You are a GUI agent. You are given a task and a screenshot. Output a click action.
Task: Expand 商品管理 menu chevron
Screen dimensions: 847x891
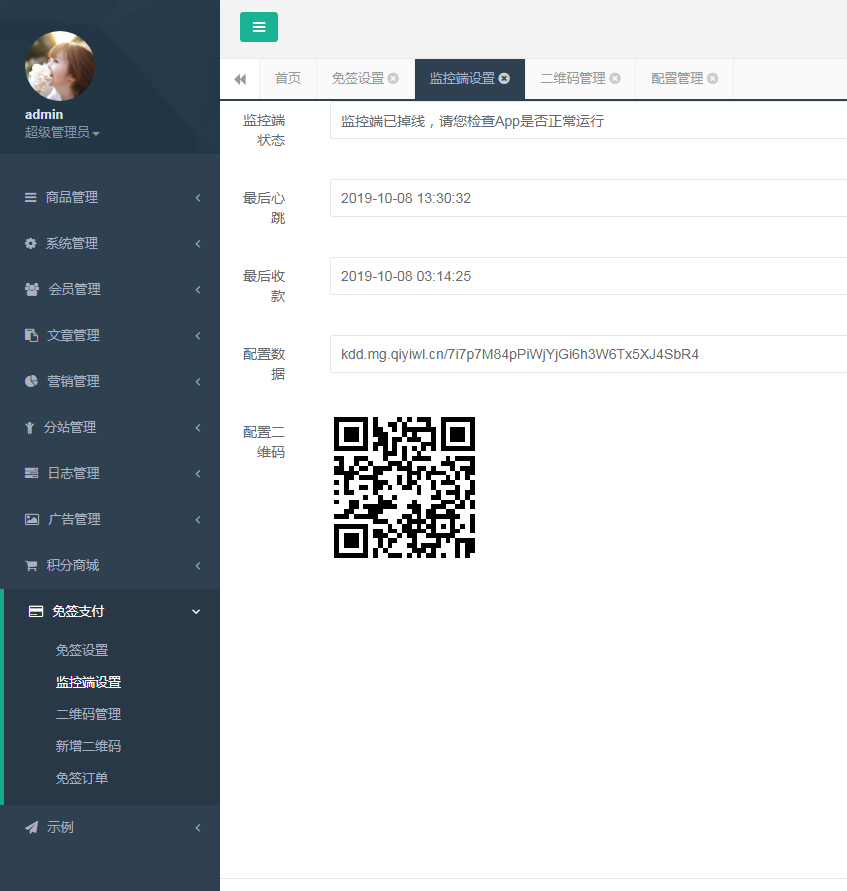pyautogui.click(x=198, y=198)
